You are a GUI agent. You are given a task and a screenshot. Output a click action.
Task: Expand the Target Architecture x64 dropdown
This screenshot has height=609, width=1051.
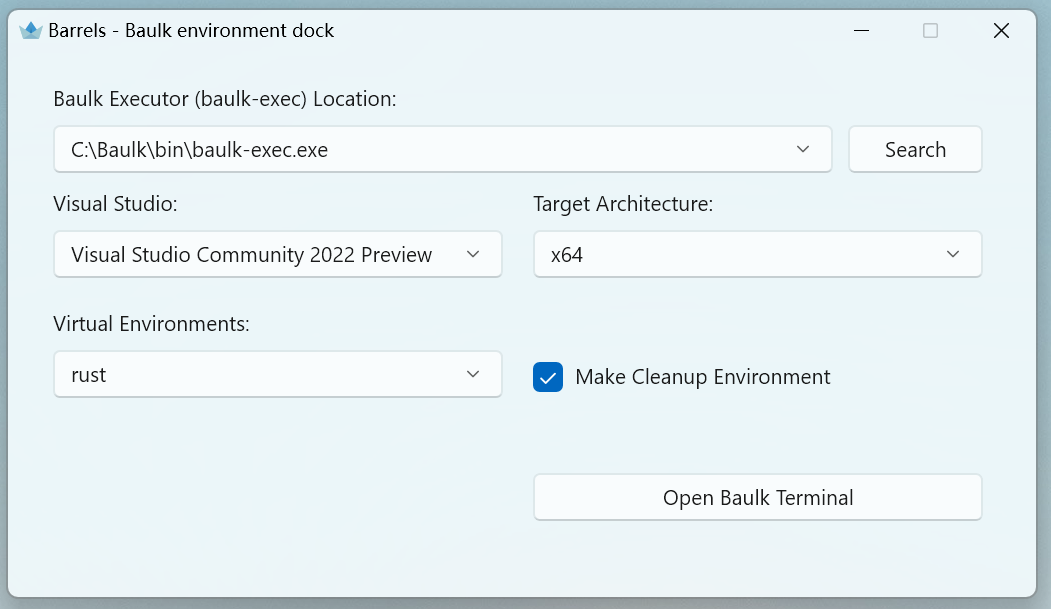click(757, 255)
